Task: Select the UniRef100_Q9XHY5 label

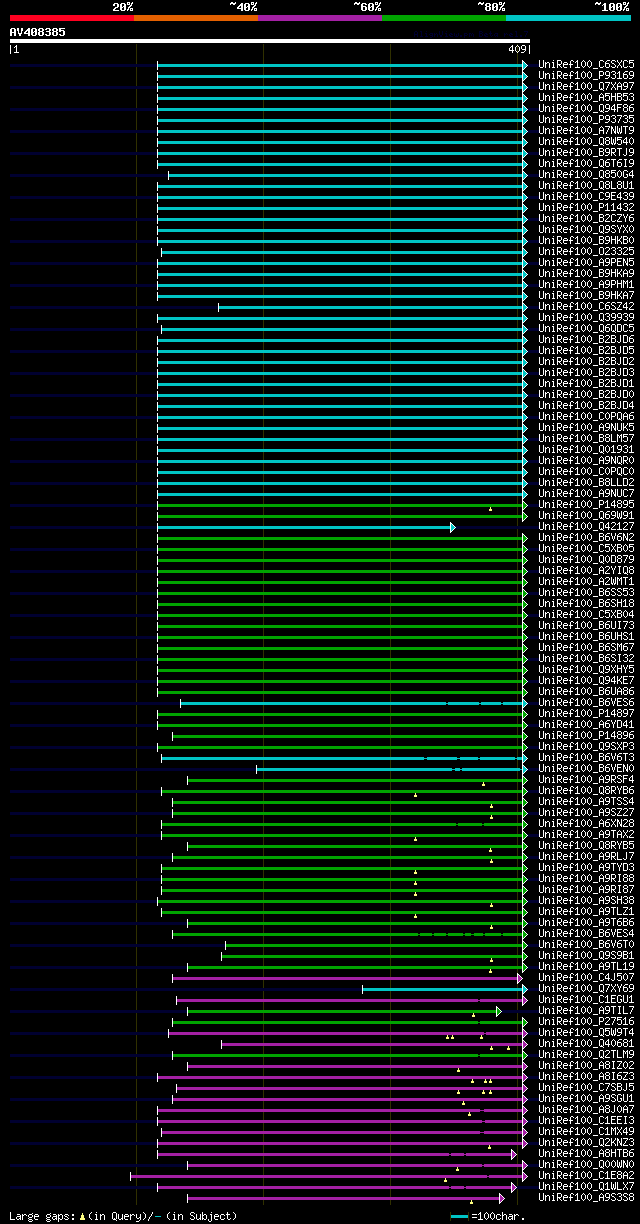Action: click(x=586, y=670)
